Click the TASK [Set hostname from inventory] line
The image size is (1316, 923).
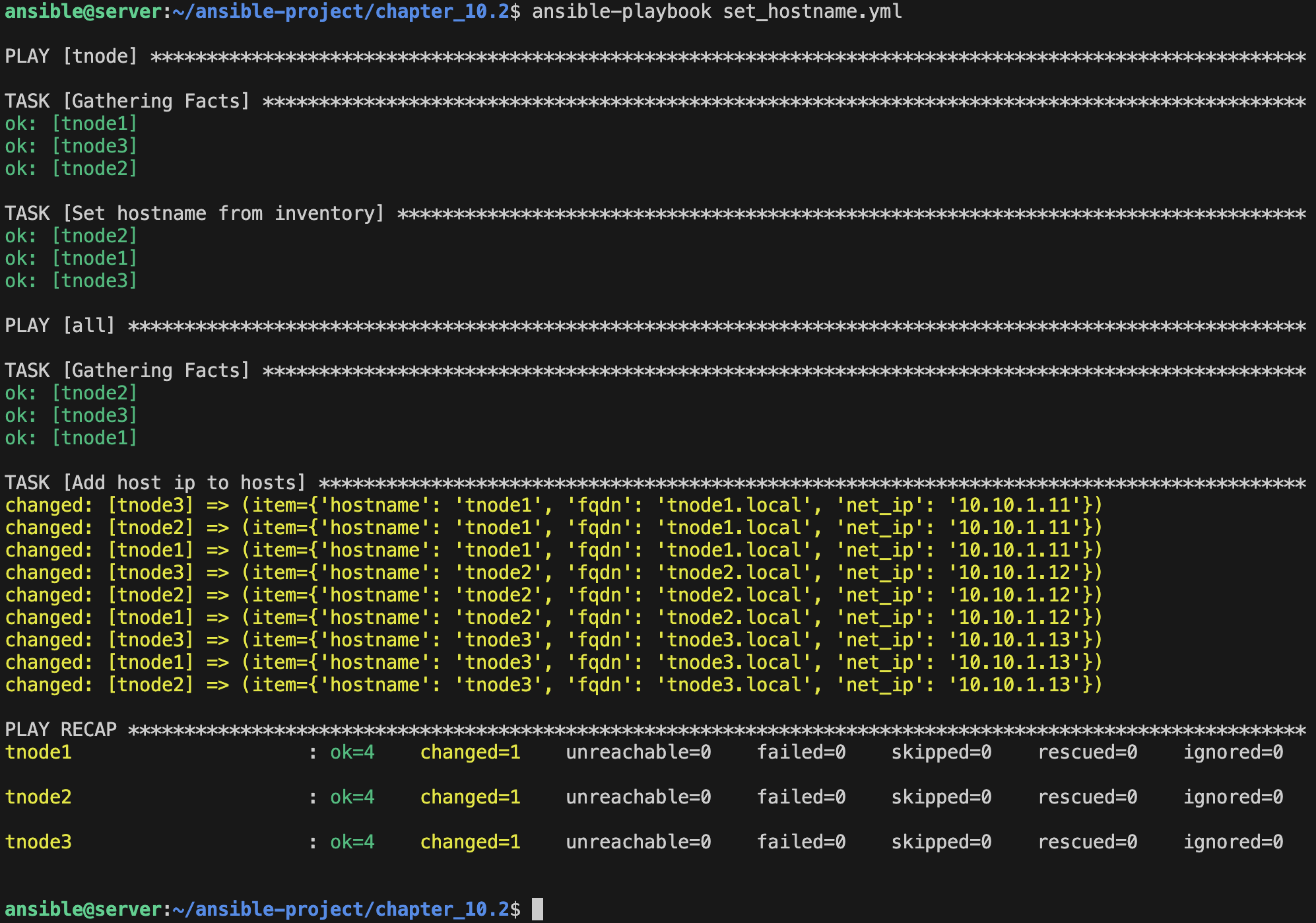coord(194,213)
